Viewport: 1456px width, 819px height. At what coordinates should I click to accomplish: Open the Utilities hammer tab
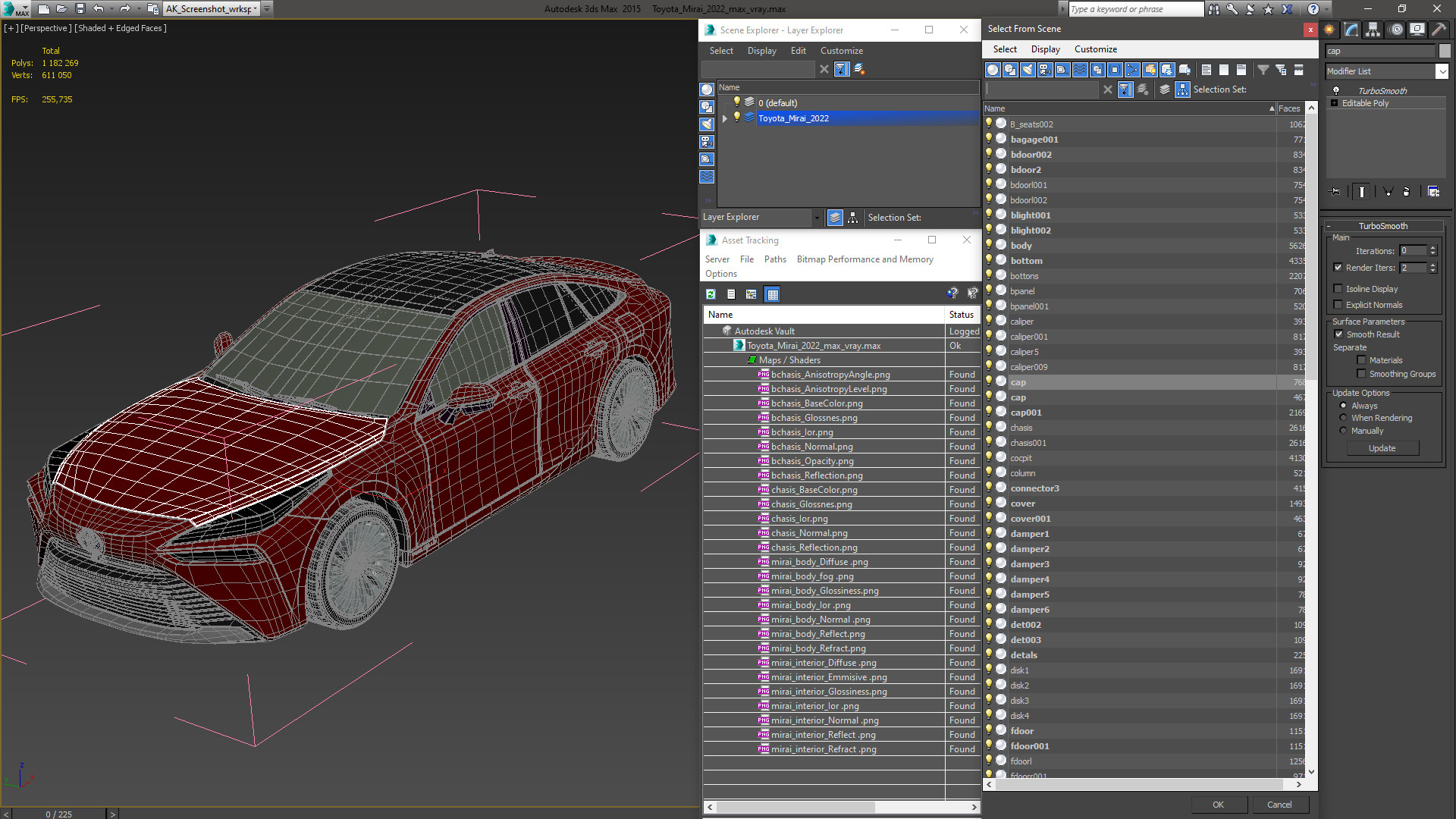click(x=1439, y=30)
